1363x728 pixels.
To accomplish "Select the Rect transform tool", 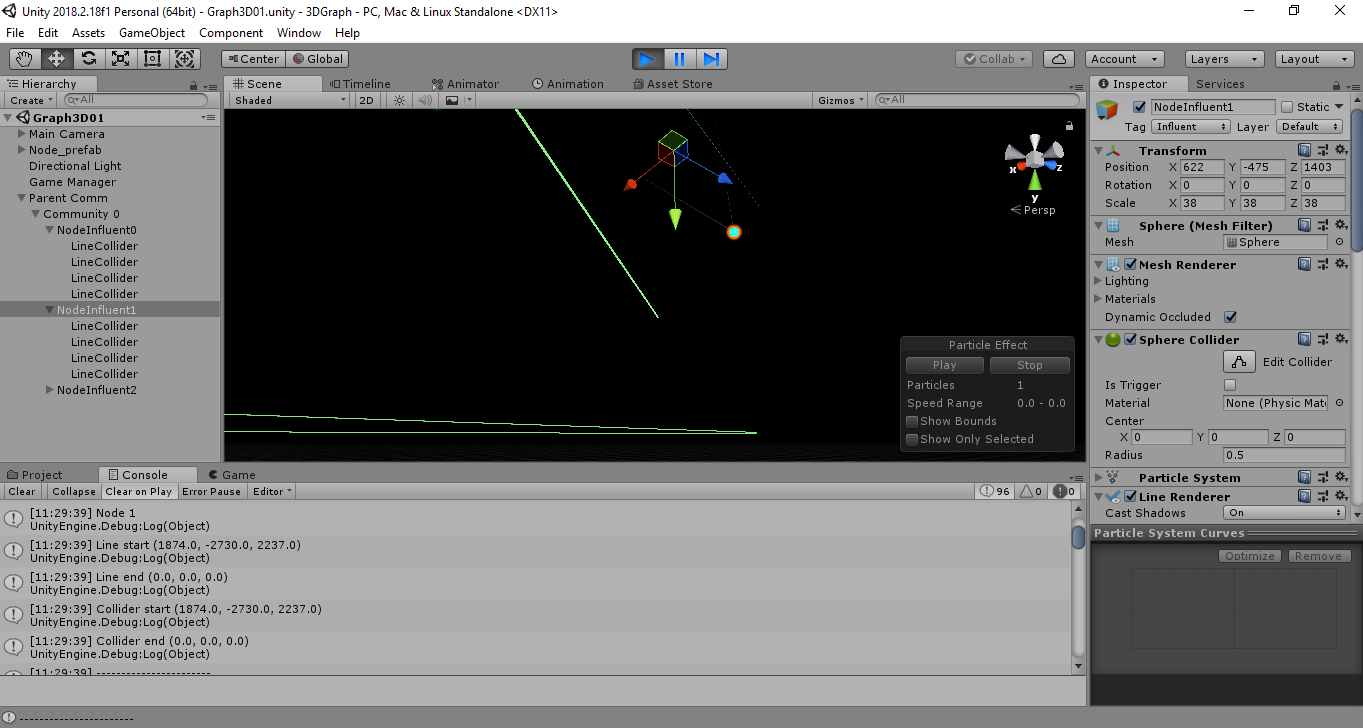I will coord(153,59).
